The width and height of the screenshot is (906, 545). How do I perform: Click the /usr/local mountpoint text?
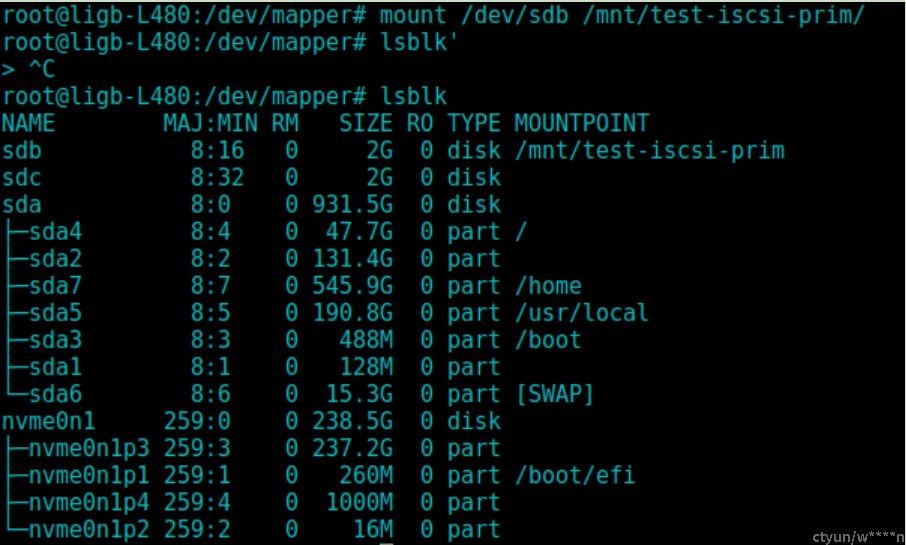point(581,313)
